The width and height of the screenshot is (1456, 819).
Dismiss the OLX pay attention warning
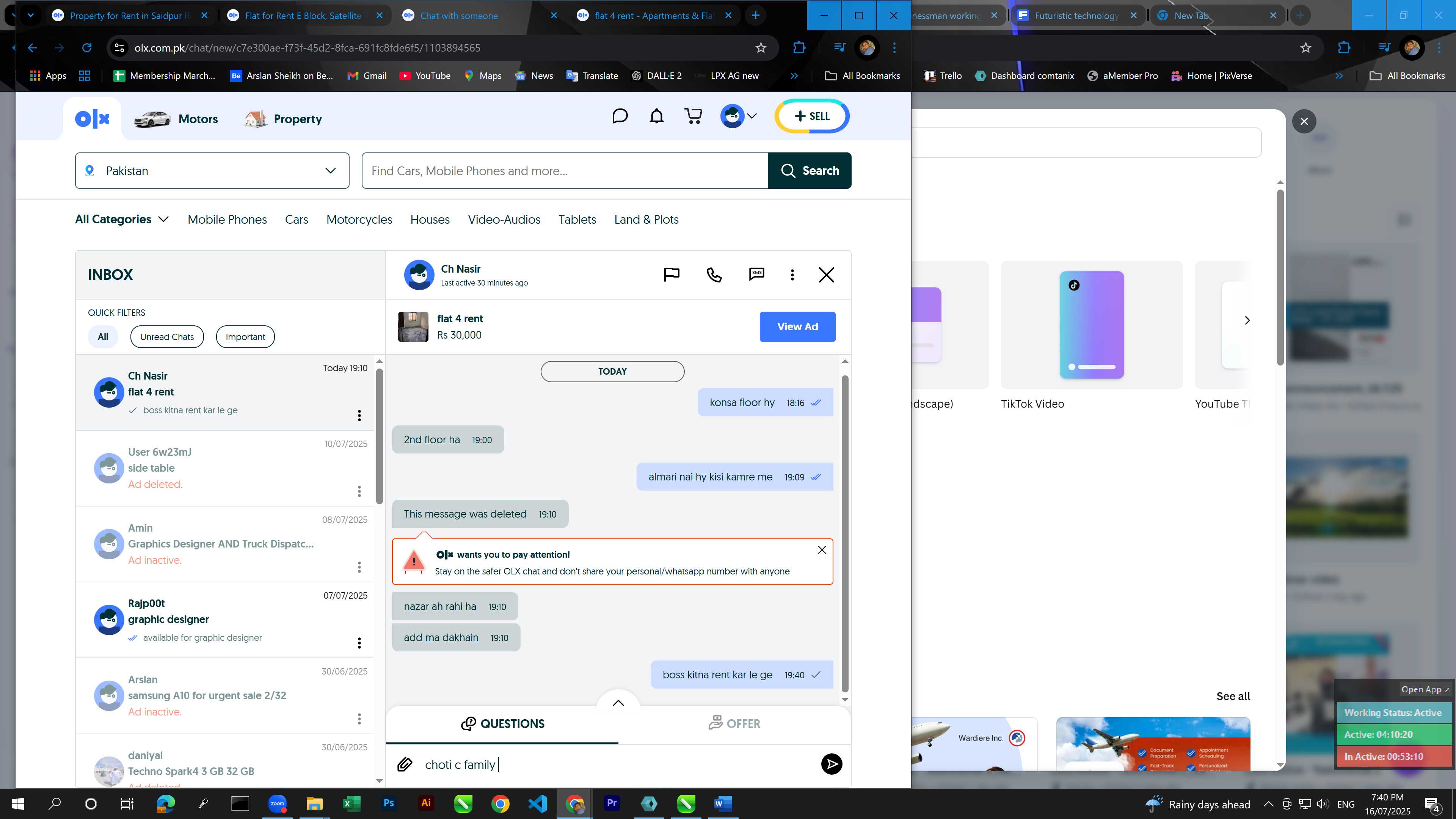(822, 550)
